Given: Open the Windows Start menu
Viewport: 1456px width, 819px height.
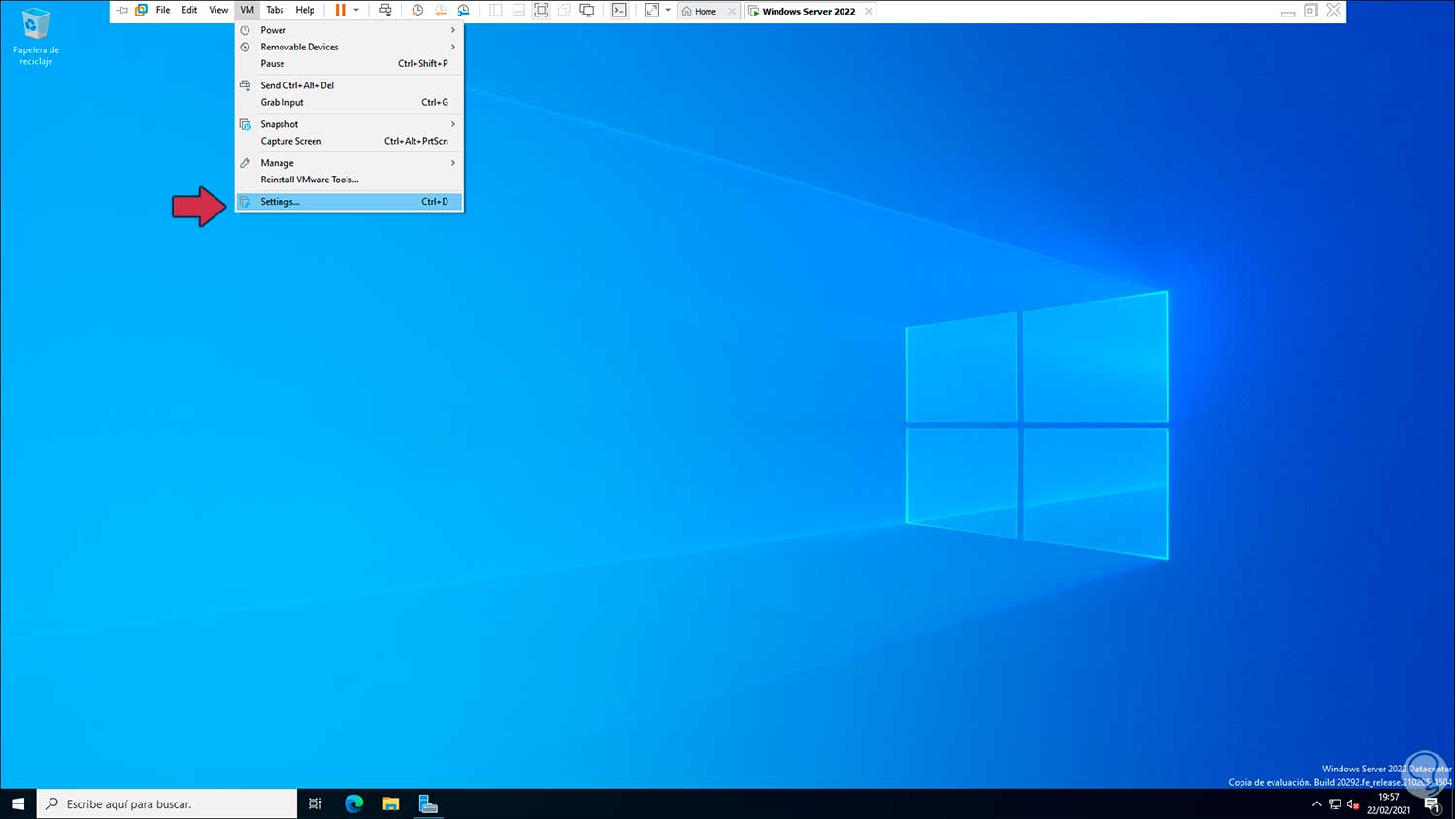Looking at the screenshot, I should (x=17, y=803).
